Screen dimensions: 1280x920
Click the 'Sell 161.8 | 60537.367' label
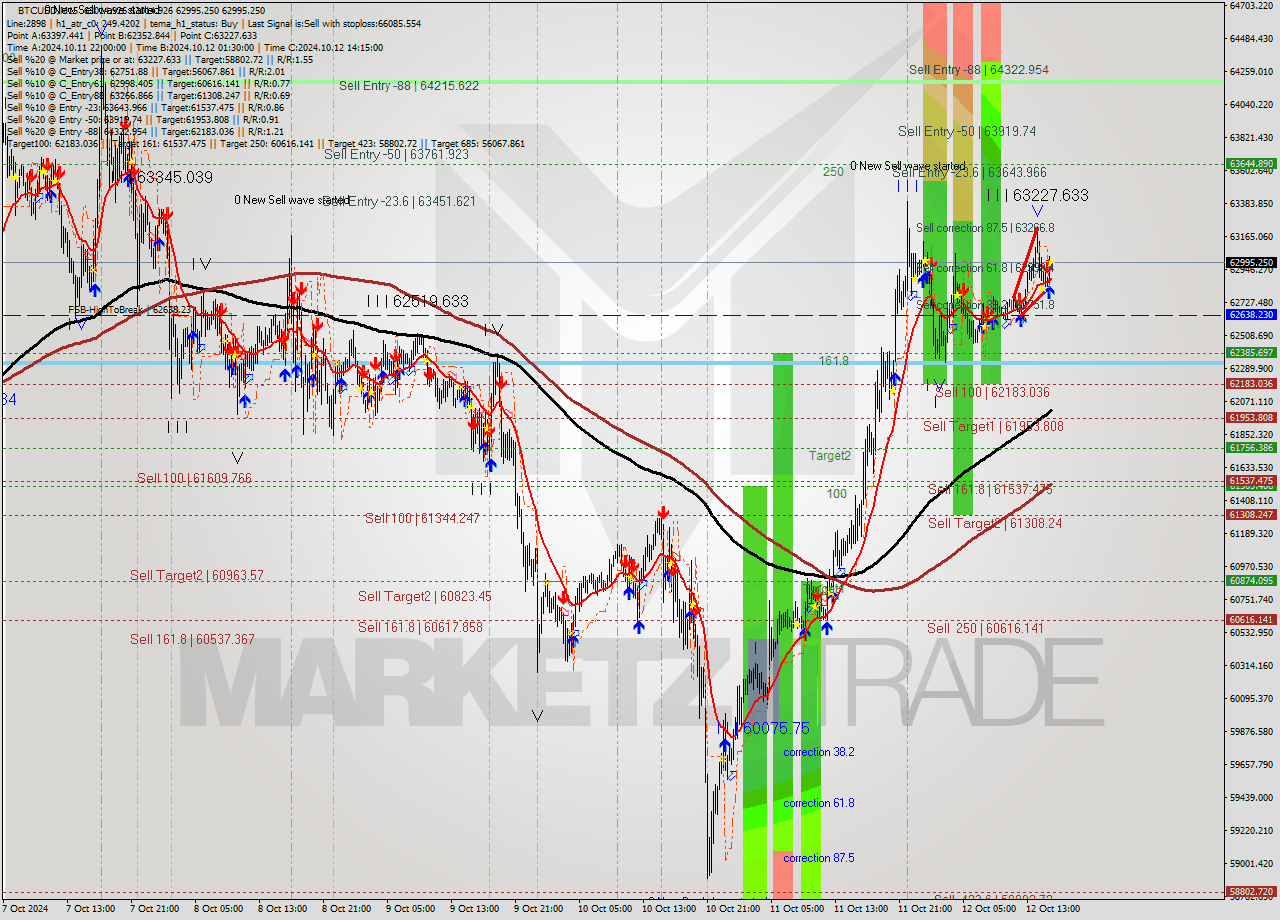point(192,640)
